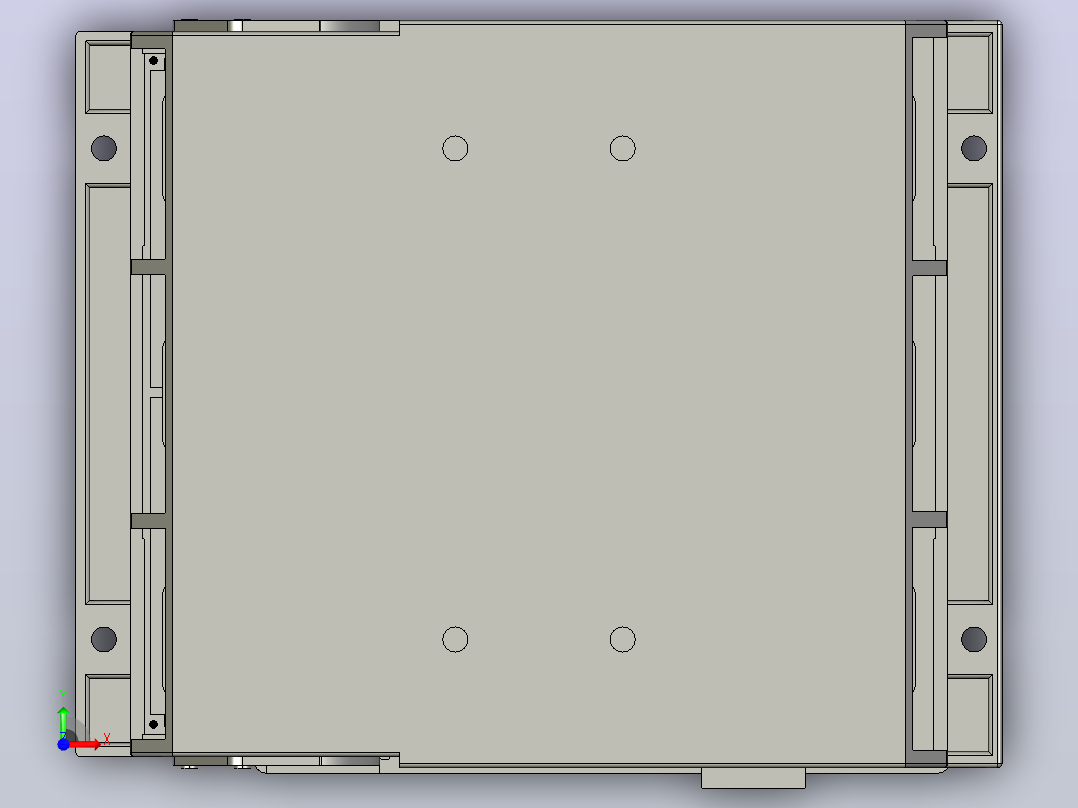
Task: Select the hinge bracket along the top-left edge
Action: 287,27
